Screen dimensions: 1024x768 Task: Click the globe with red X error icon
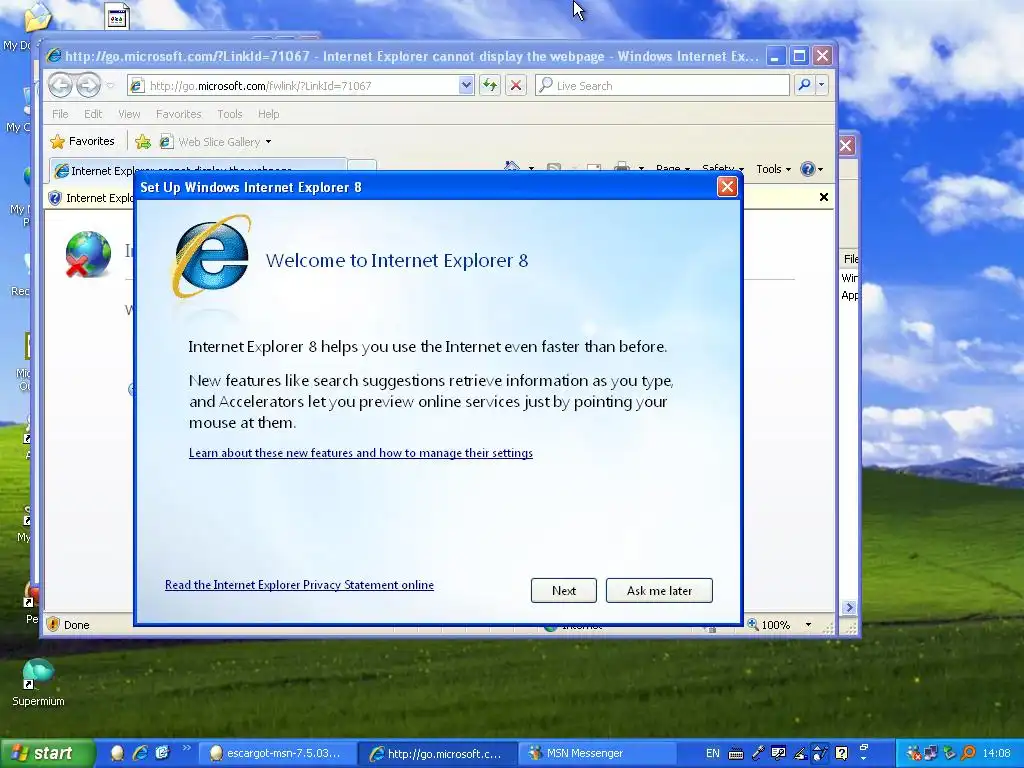click(88, 253)
